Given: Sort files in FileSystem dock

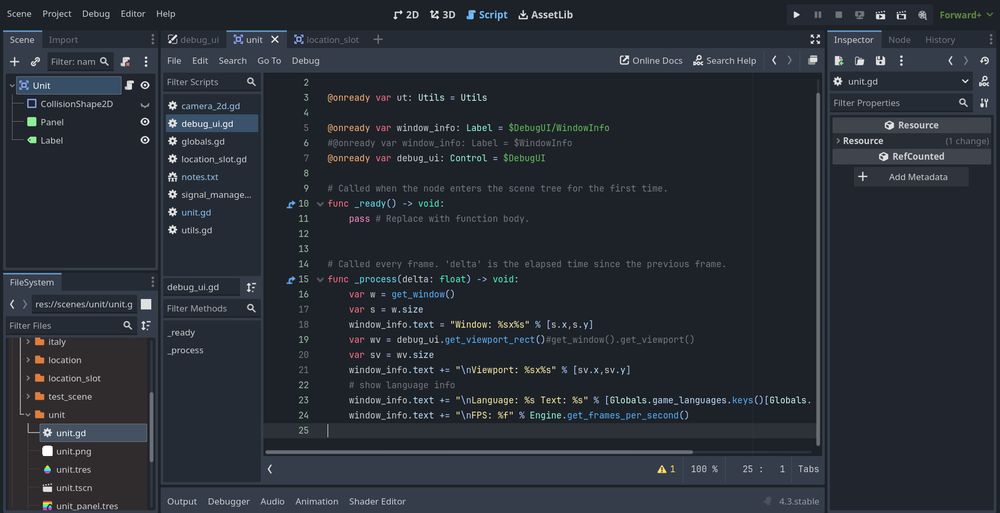Looking at the screenshot, I should (146, 325).
